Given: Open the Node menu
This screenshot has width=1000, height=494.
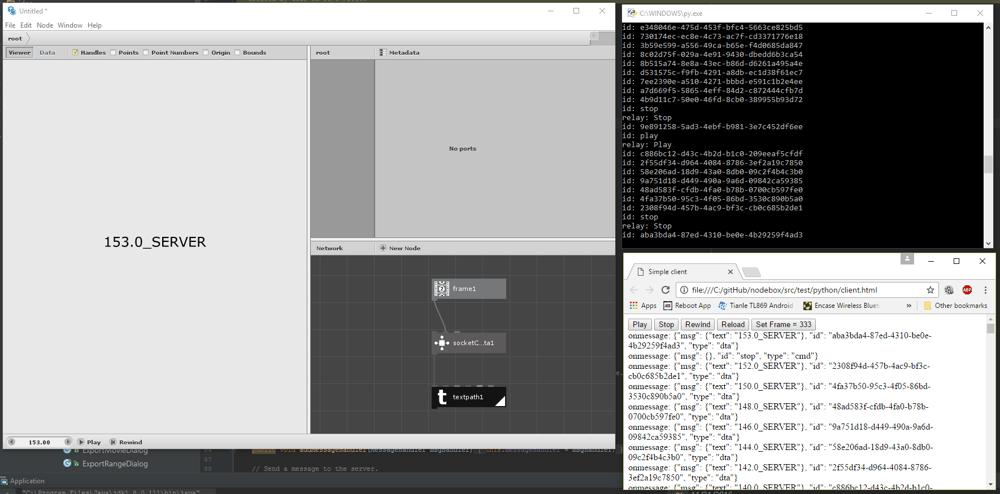Looking at the screenshot, I should click(45, 25).
